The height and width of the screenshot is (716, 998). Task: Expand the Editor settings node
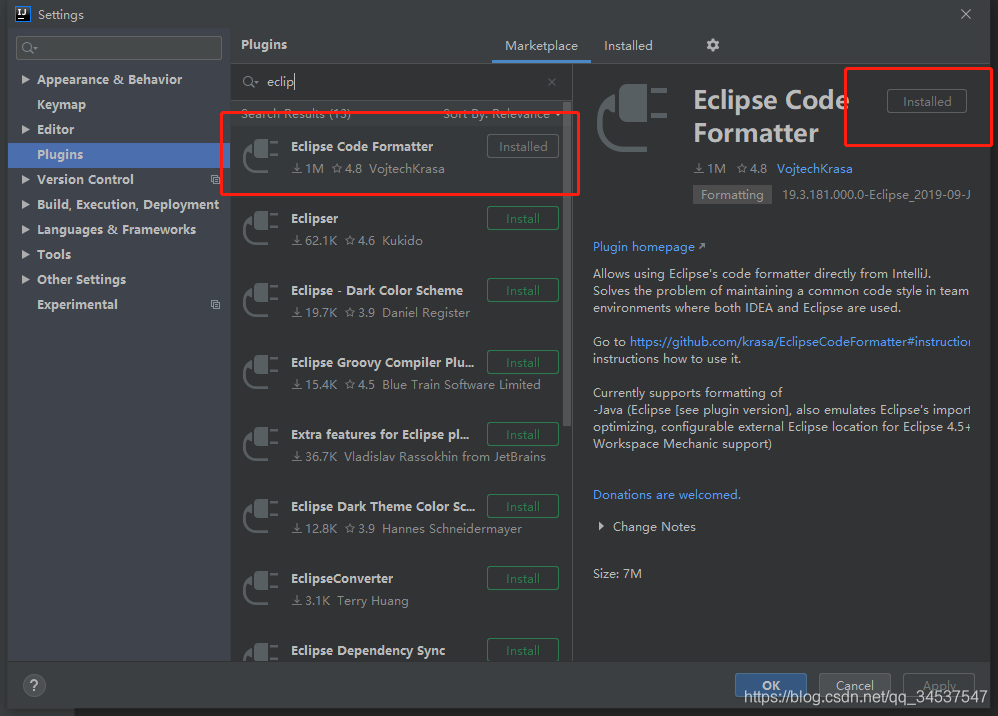25,129
